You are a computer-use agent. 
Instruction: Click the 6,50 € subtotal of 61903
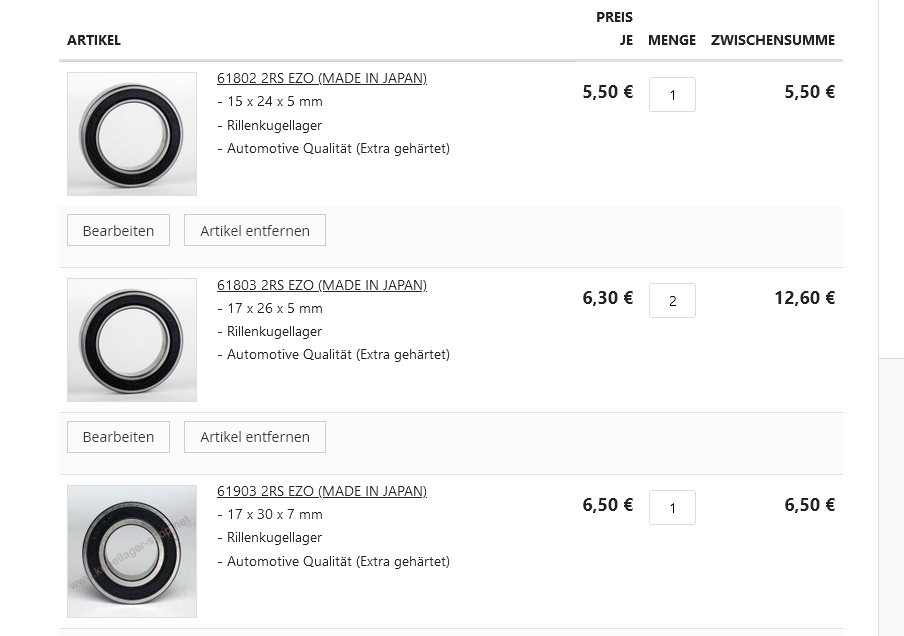coord(809,505)
